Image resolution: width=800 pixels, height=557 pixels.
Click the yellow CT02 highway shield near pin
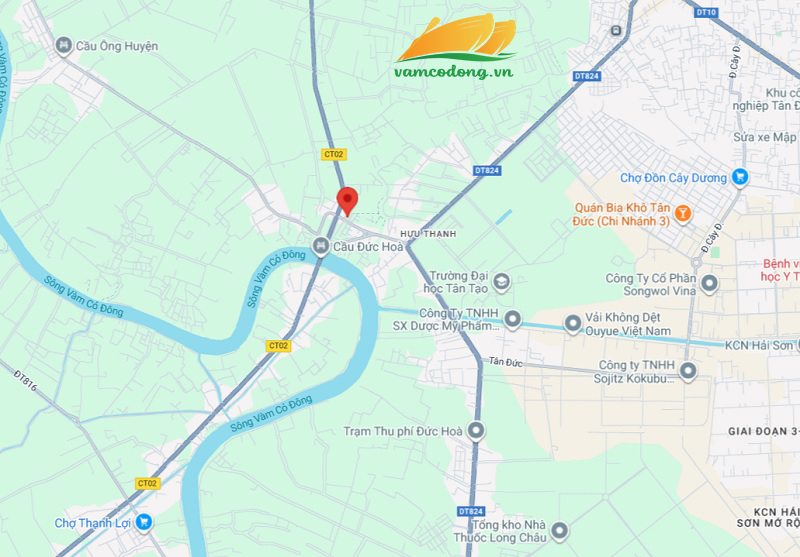pos(334,154)
